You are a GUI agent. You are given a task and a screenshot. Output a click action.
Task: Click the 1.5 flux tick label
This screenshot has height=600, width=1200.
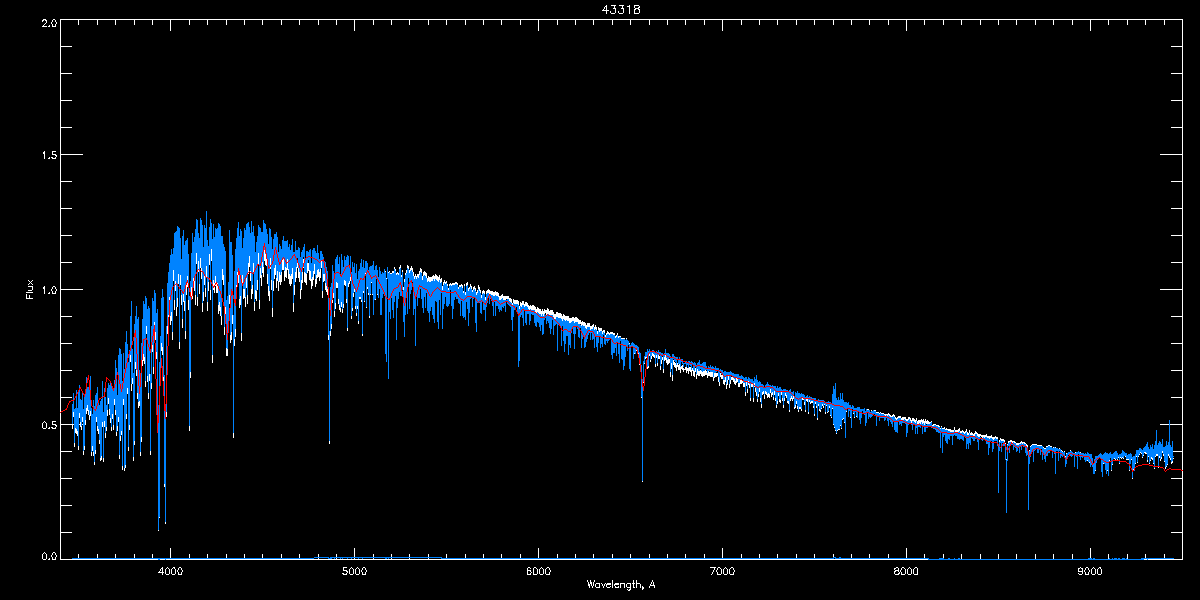click(x=48, y=156)
